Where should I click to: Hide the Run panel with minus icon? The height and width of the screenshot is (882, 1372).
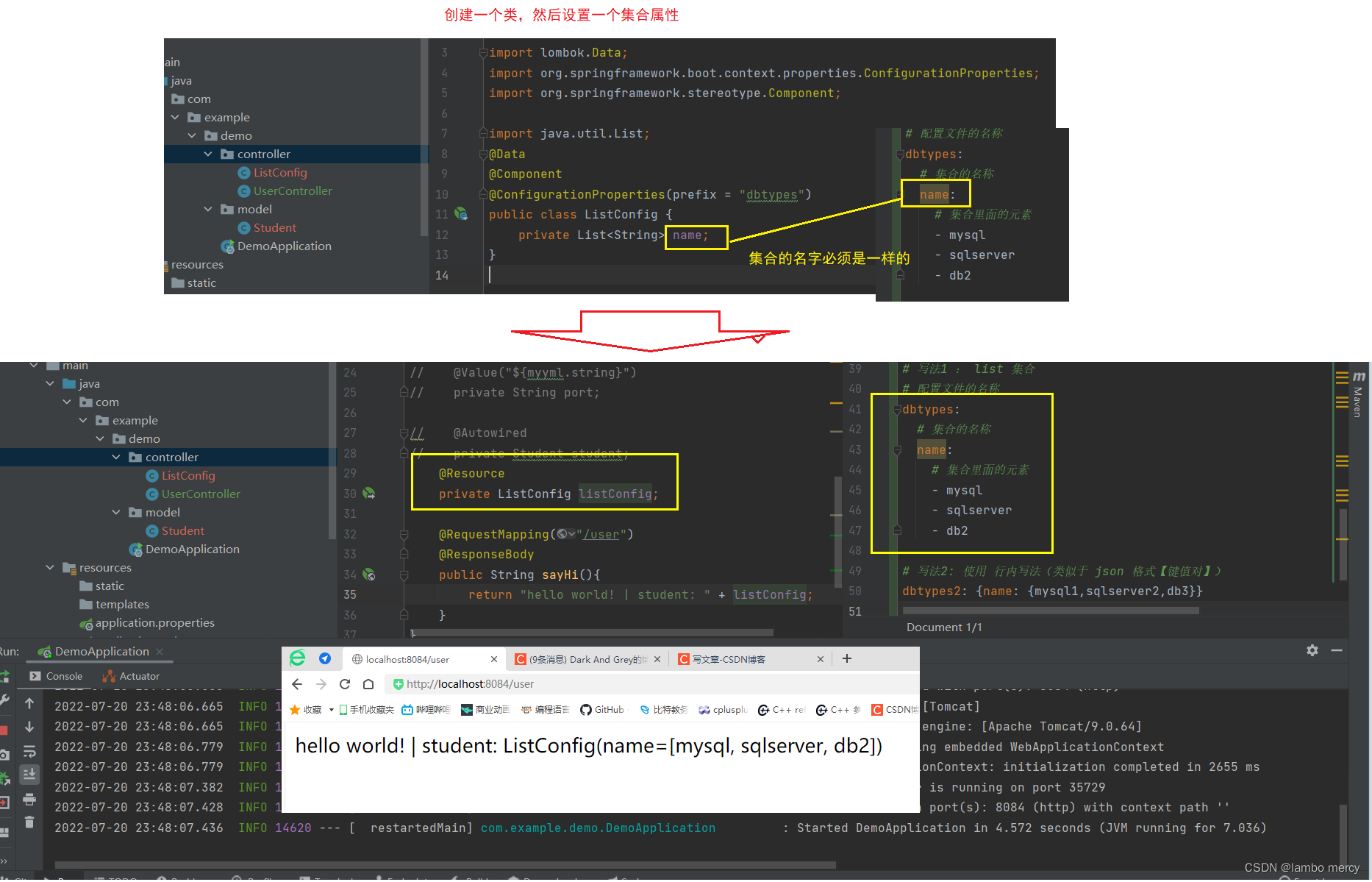1337,650
